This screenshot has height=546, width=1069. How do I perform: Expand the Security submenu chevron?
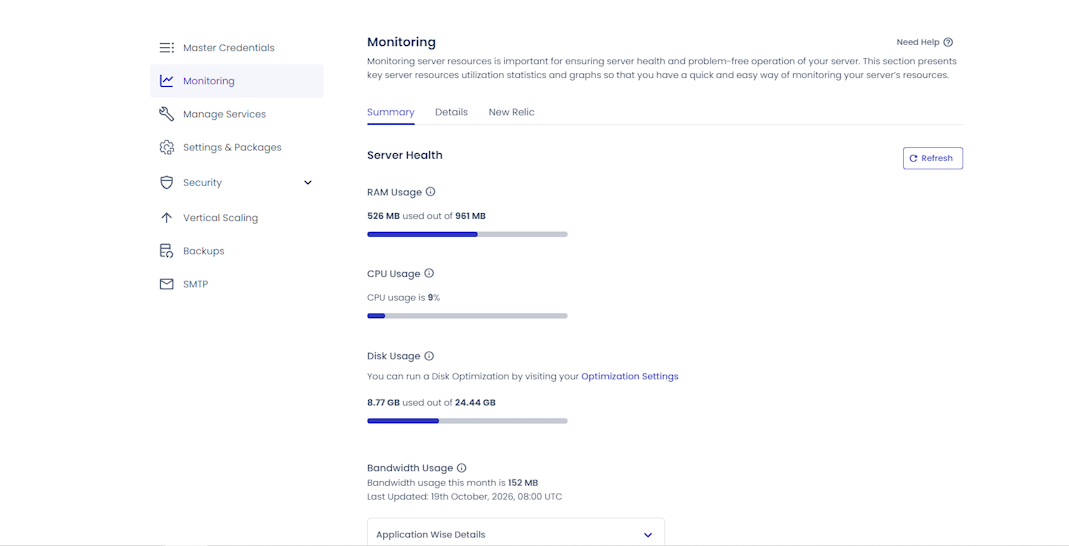[x=307, y=183]
